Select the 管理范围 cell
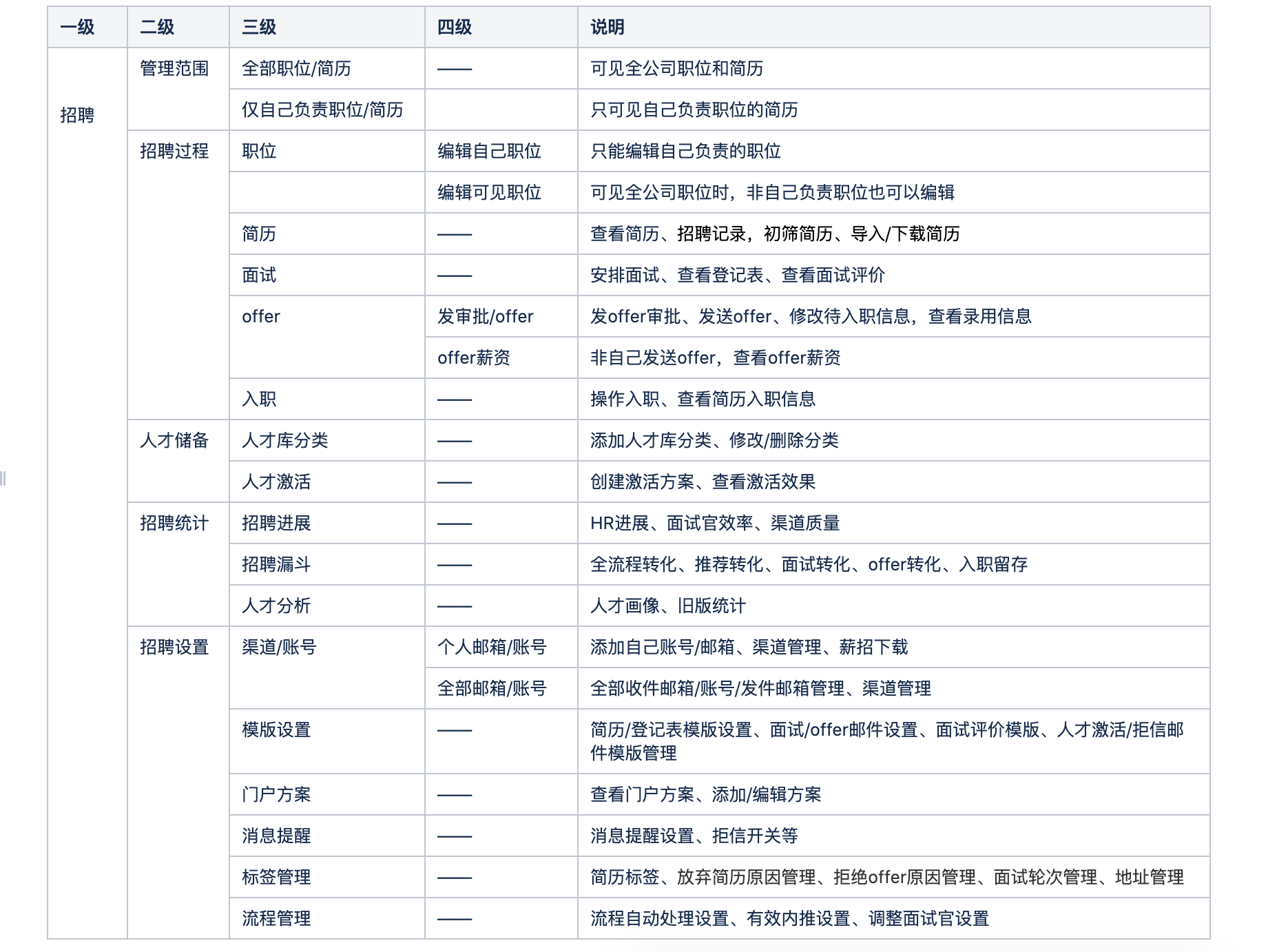This screenshot has width=1288, height=952. [178, 89]
